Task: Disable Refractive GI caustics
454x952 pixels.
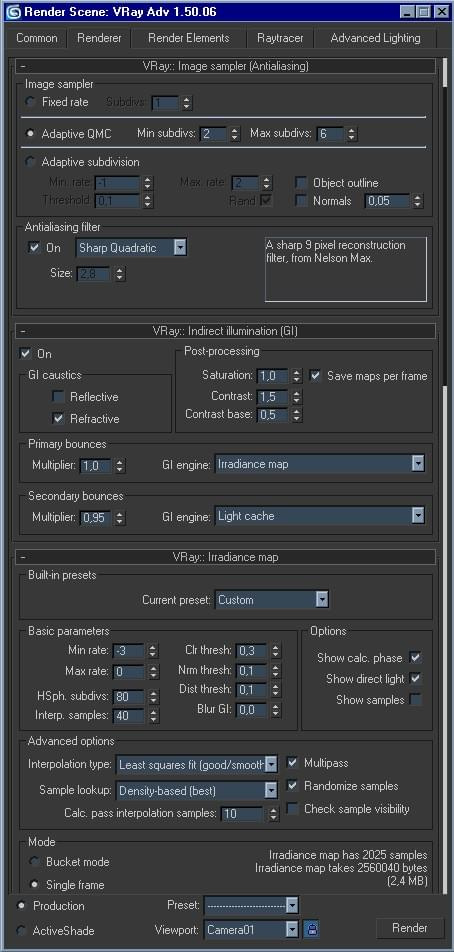Action: [x=58, y=418]
